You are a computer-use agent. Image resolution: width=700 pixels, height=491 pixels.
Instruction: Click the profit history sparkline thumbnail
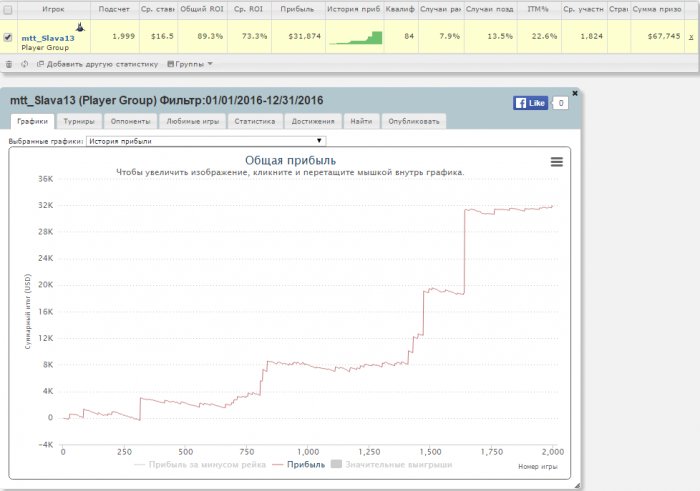pyautogui.click(x=355, y=38)
